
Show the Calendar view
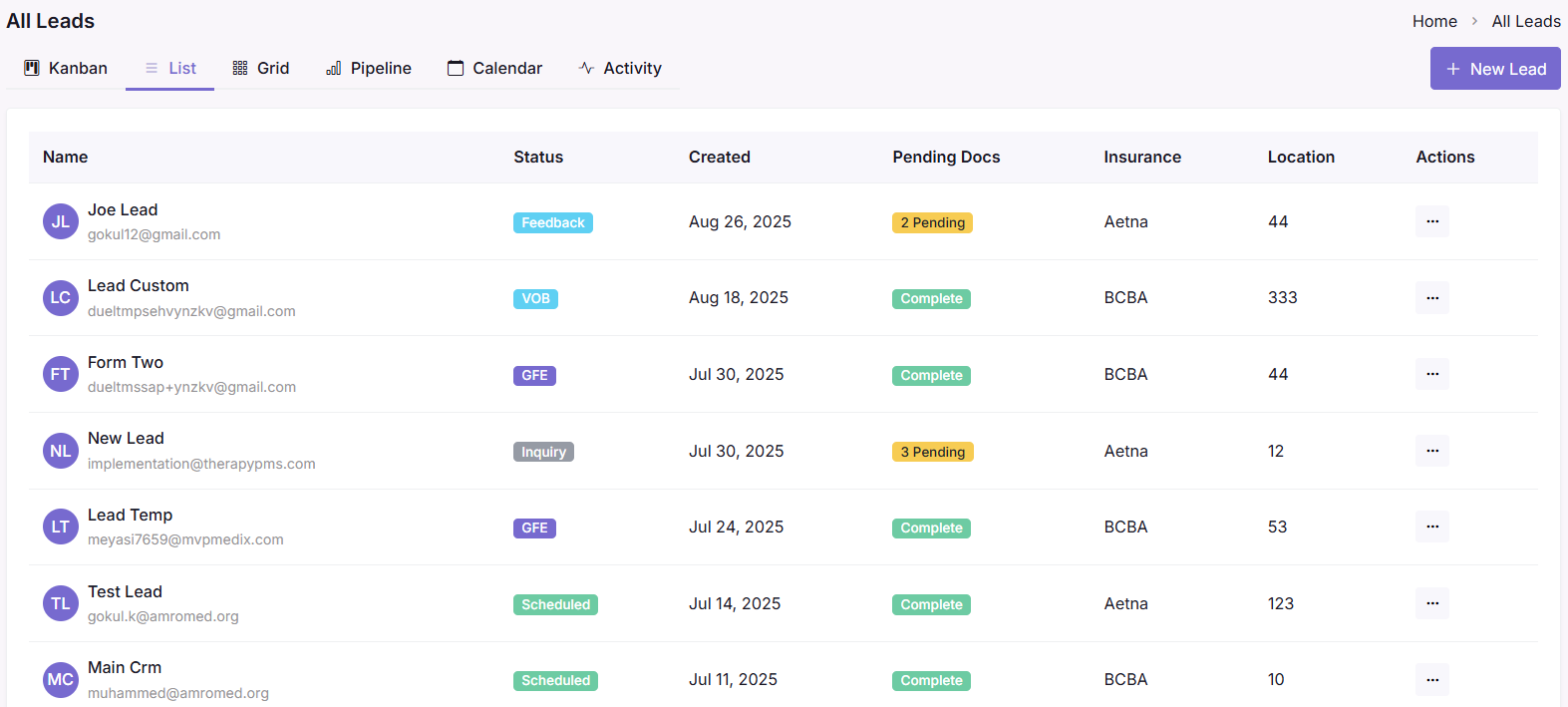pos(495,69)
